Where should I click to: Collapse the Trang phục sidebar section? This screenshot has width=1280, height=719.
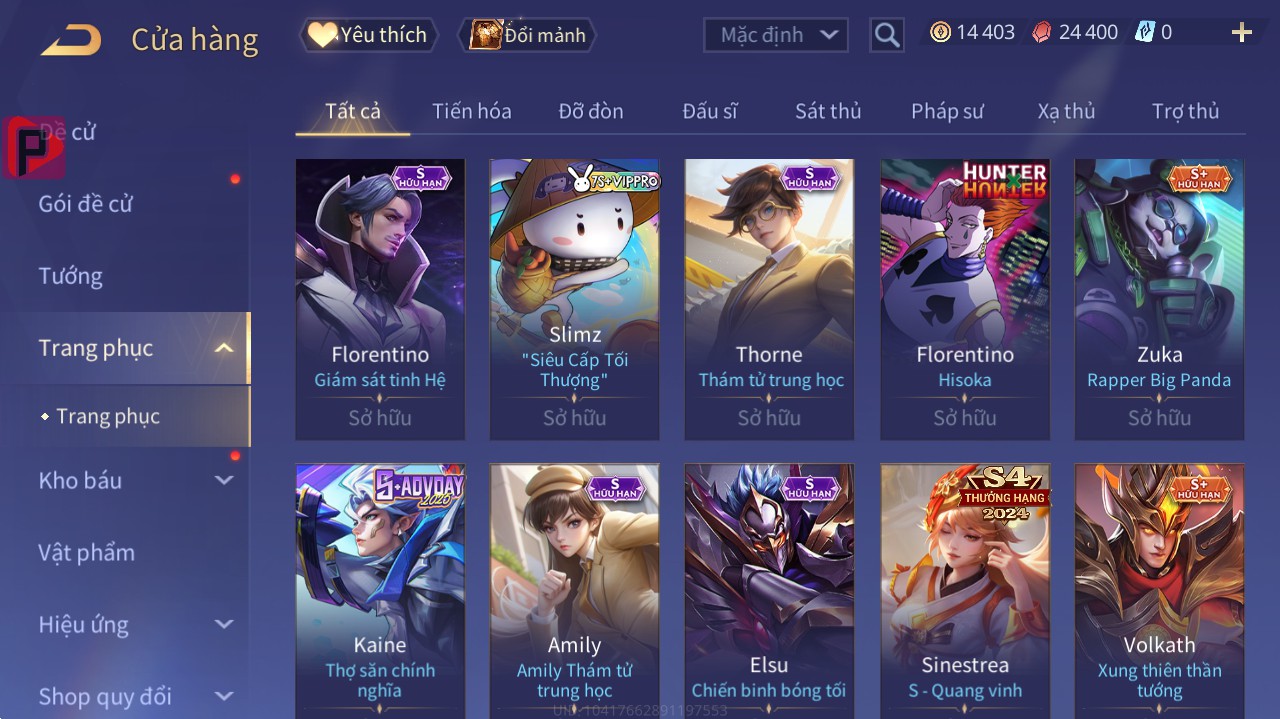pos(224,348)
